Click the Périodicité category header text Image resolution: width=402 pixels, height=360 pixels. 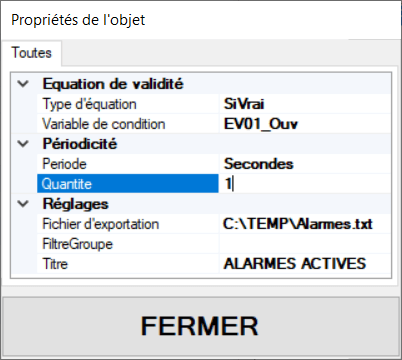point(80,144)
